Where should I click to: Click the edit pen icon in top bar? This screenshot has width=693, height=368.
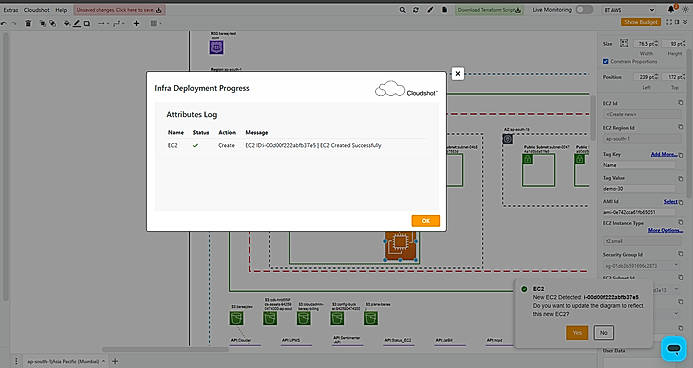point(430,10)
